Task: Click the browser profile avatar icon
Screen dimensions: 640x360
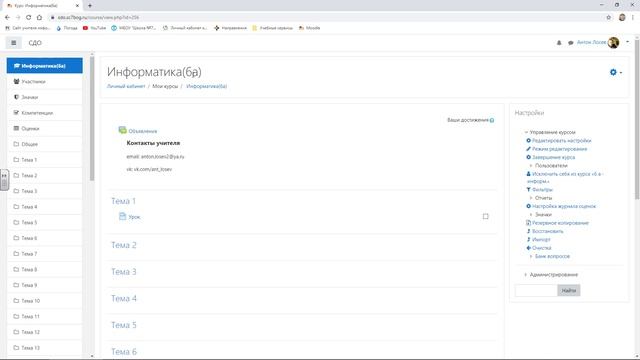Action: (x=622, y=17)
